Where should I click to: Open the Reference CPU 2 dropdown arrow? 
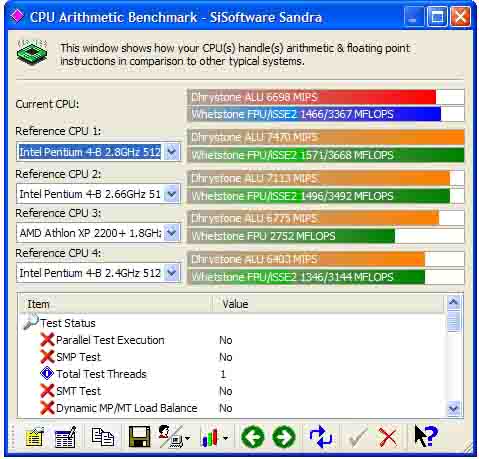171,194
